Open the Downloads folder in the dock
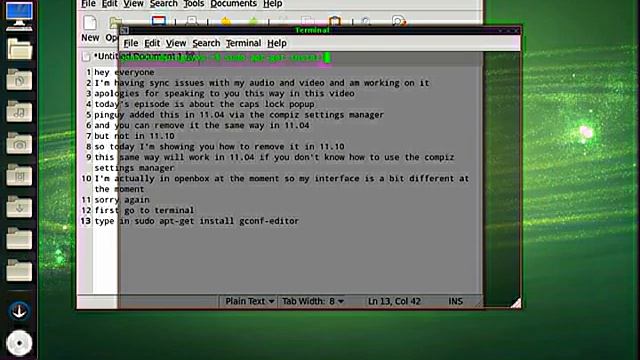Image resolution: width=640 pixels, height=360 pixels. pyautogui.click(x=19, y=207)
